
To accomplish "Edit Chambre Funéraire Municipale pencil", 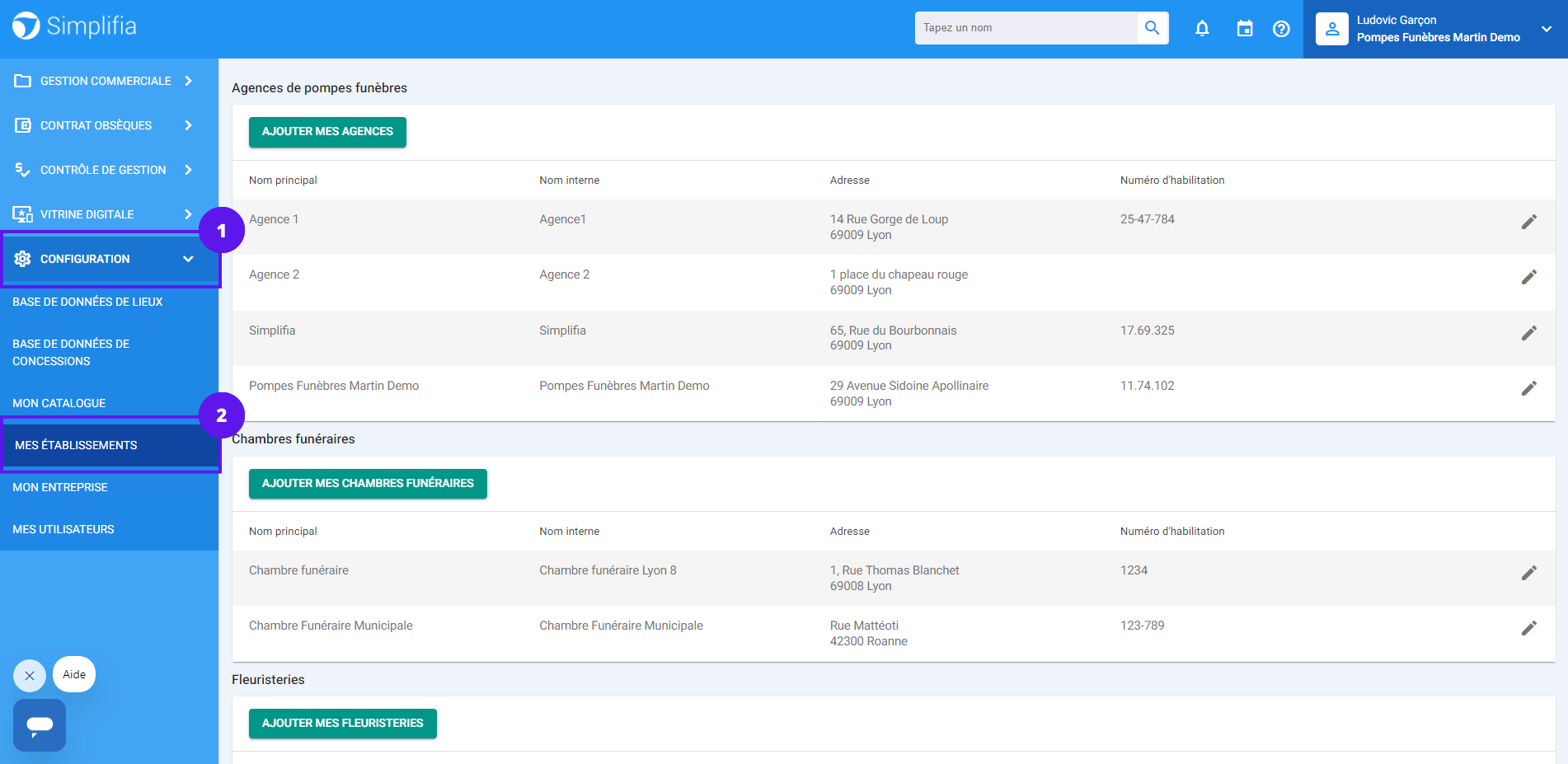I will point(1529,628).
